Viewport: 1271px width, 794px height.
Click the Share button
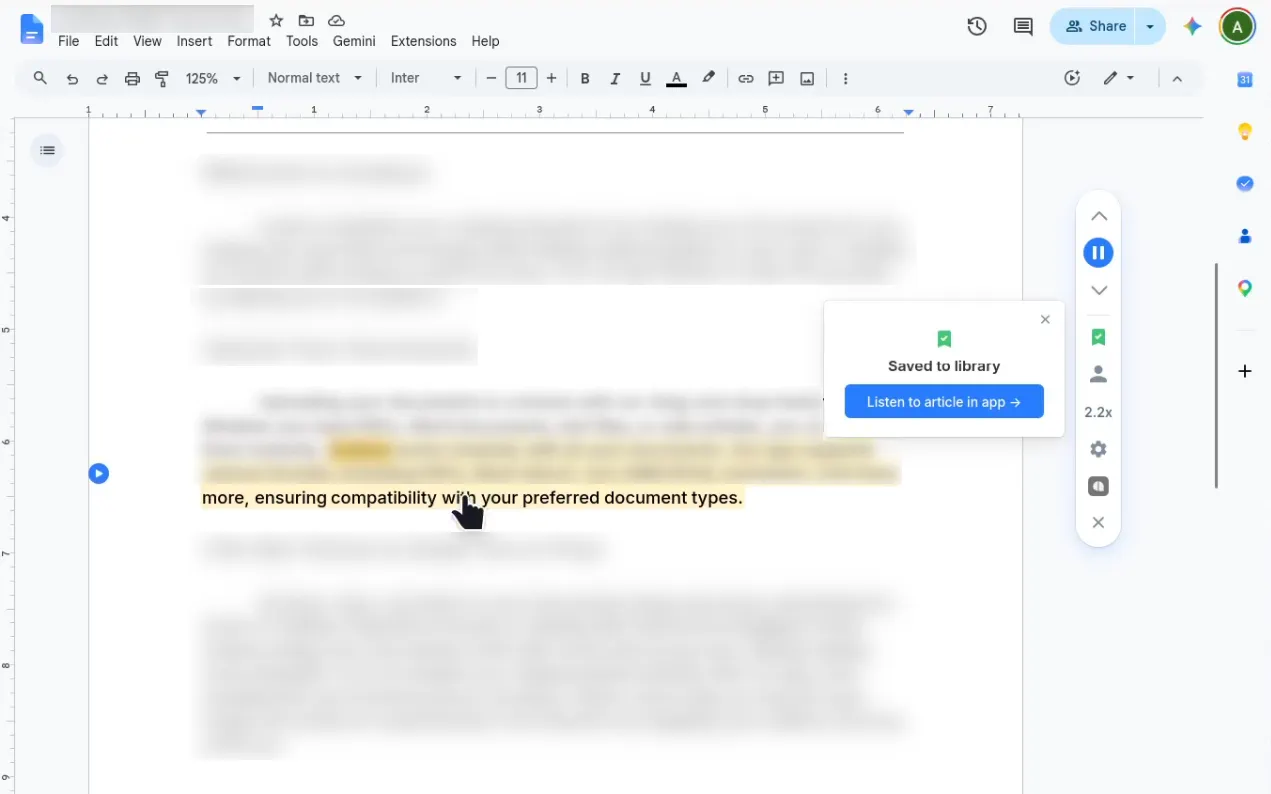coord(1094,26)
